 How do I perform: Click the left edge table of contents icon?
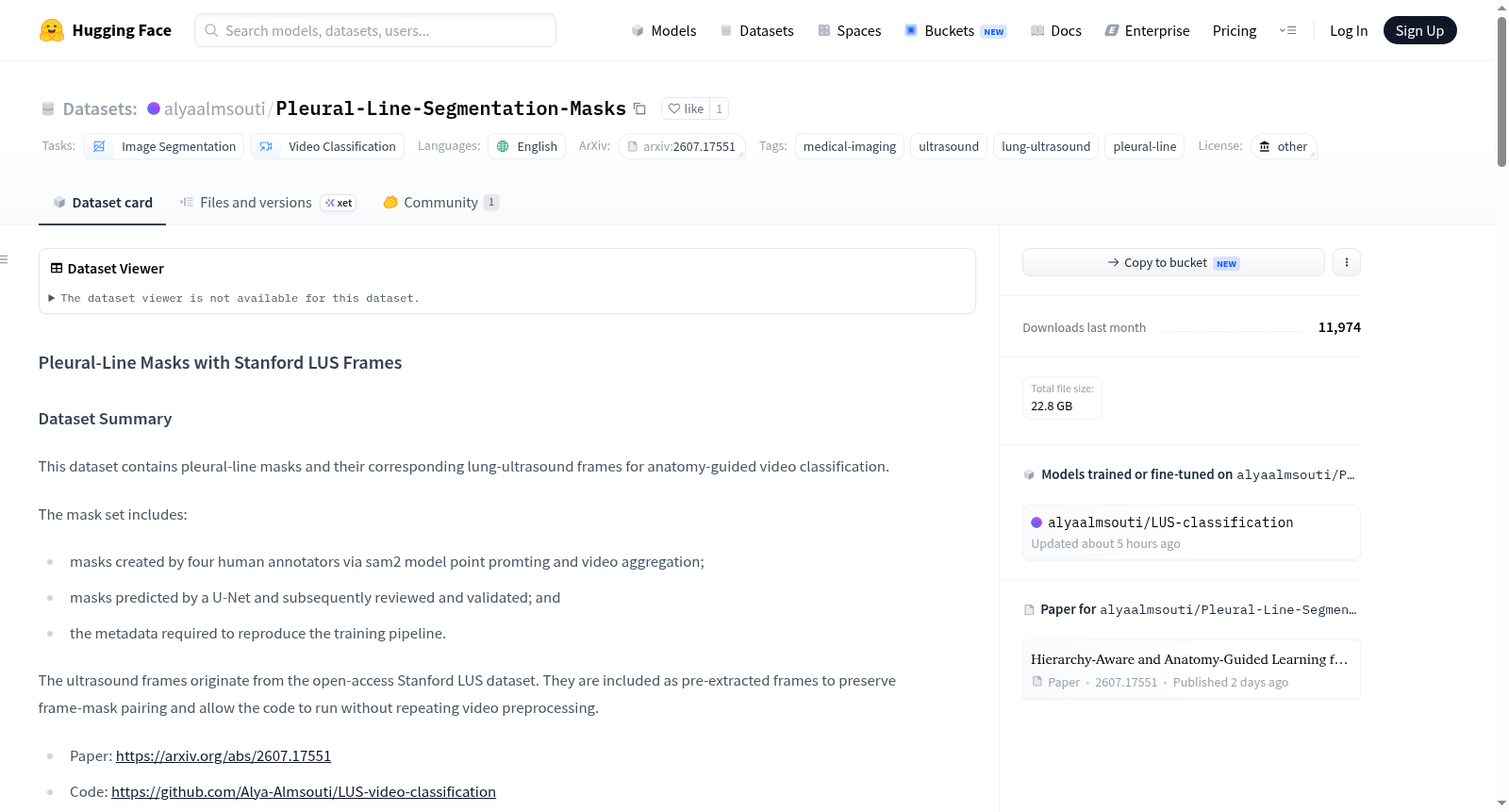click(x=4, y=258)
